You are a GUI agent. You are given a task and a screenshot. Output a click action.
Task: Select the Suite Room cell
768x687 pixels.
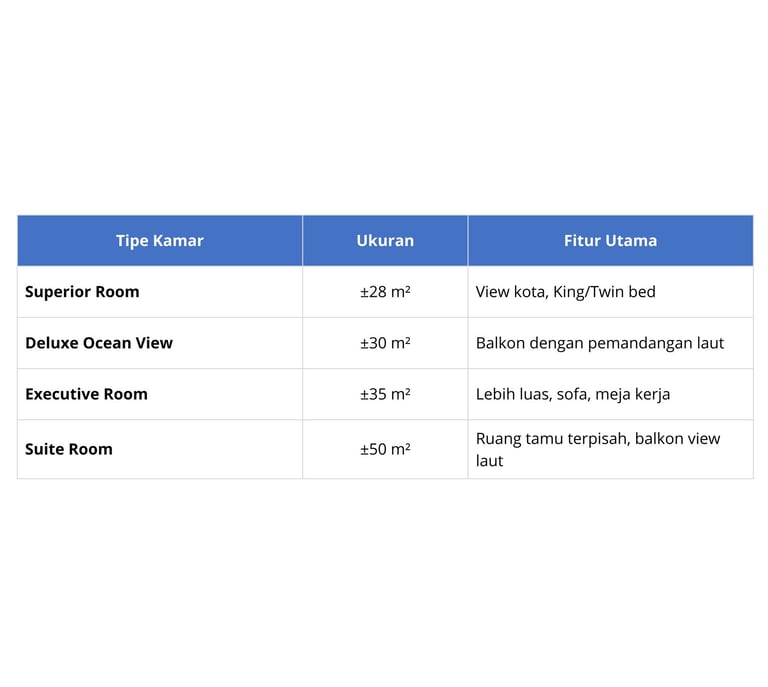coord(160,449)
